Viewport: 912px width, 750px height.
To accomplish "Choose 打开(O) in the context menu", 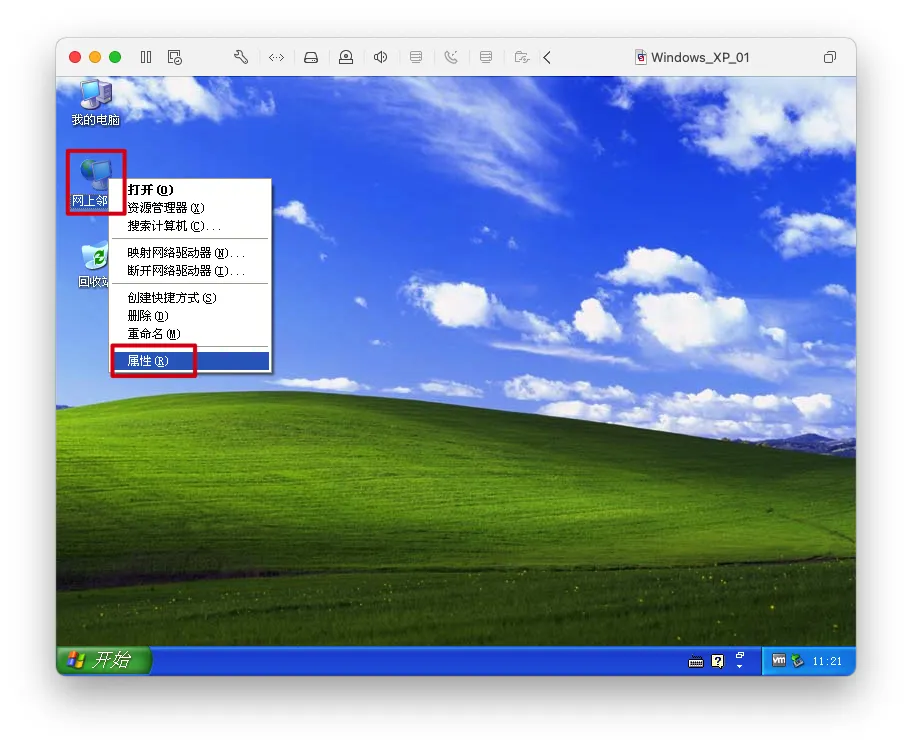I will tap(190, 190).
